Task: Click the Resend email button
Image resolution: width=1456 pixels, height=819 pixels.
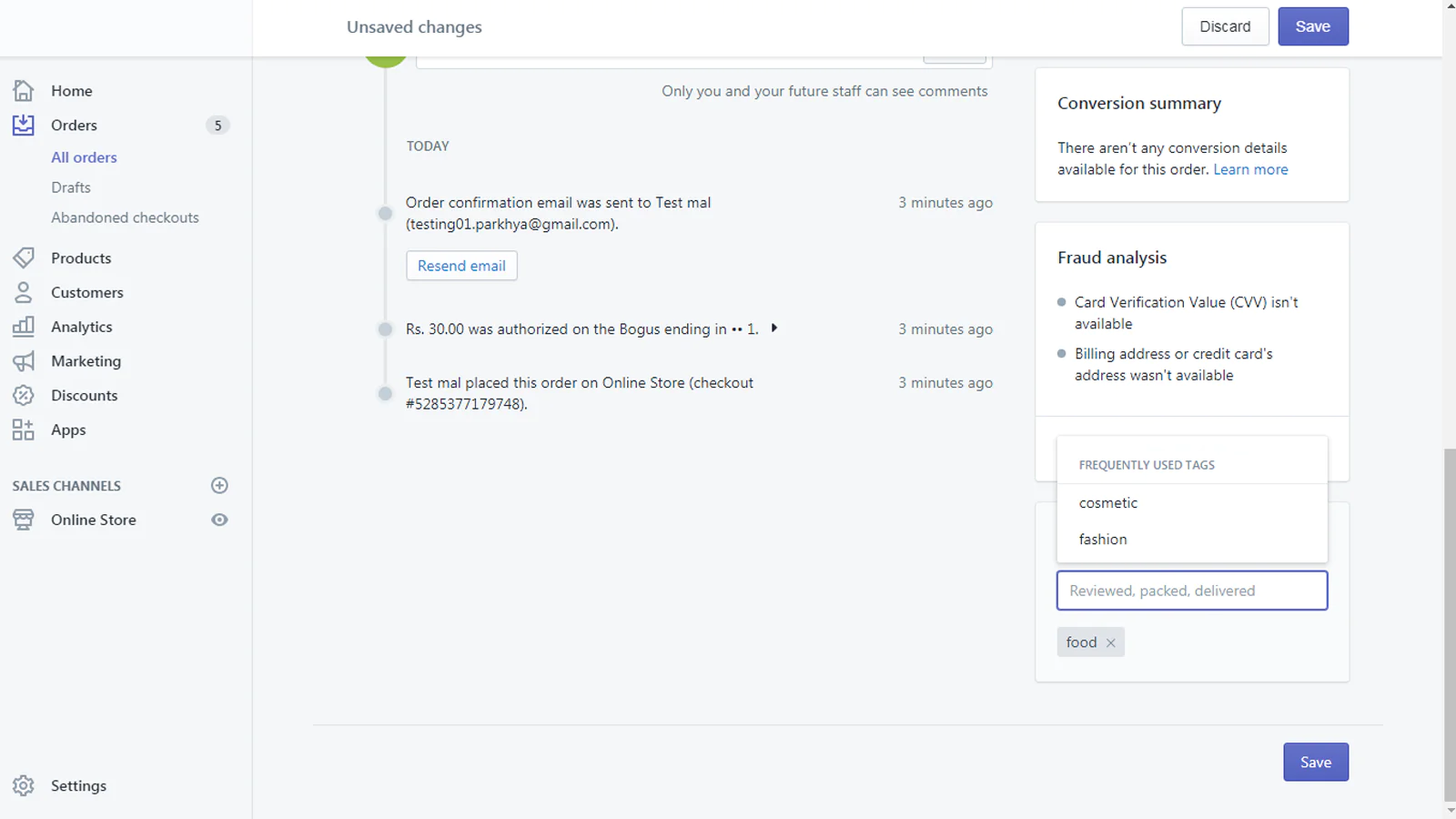Action: point(461,266)
